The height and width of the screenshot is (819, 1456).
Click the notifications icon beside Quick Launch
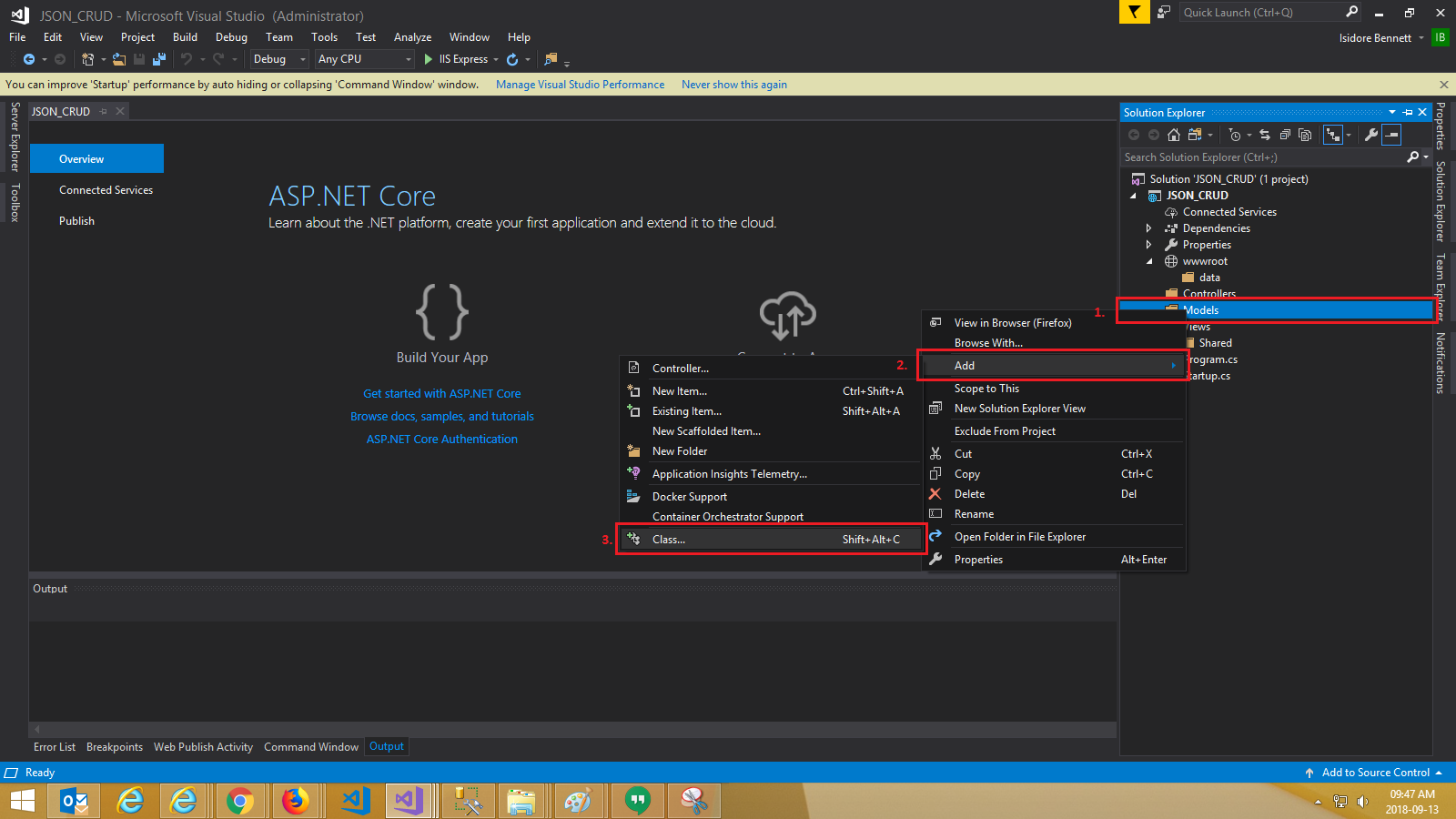[x=1164, y=12]
